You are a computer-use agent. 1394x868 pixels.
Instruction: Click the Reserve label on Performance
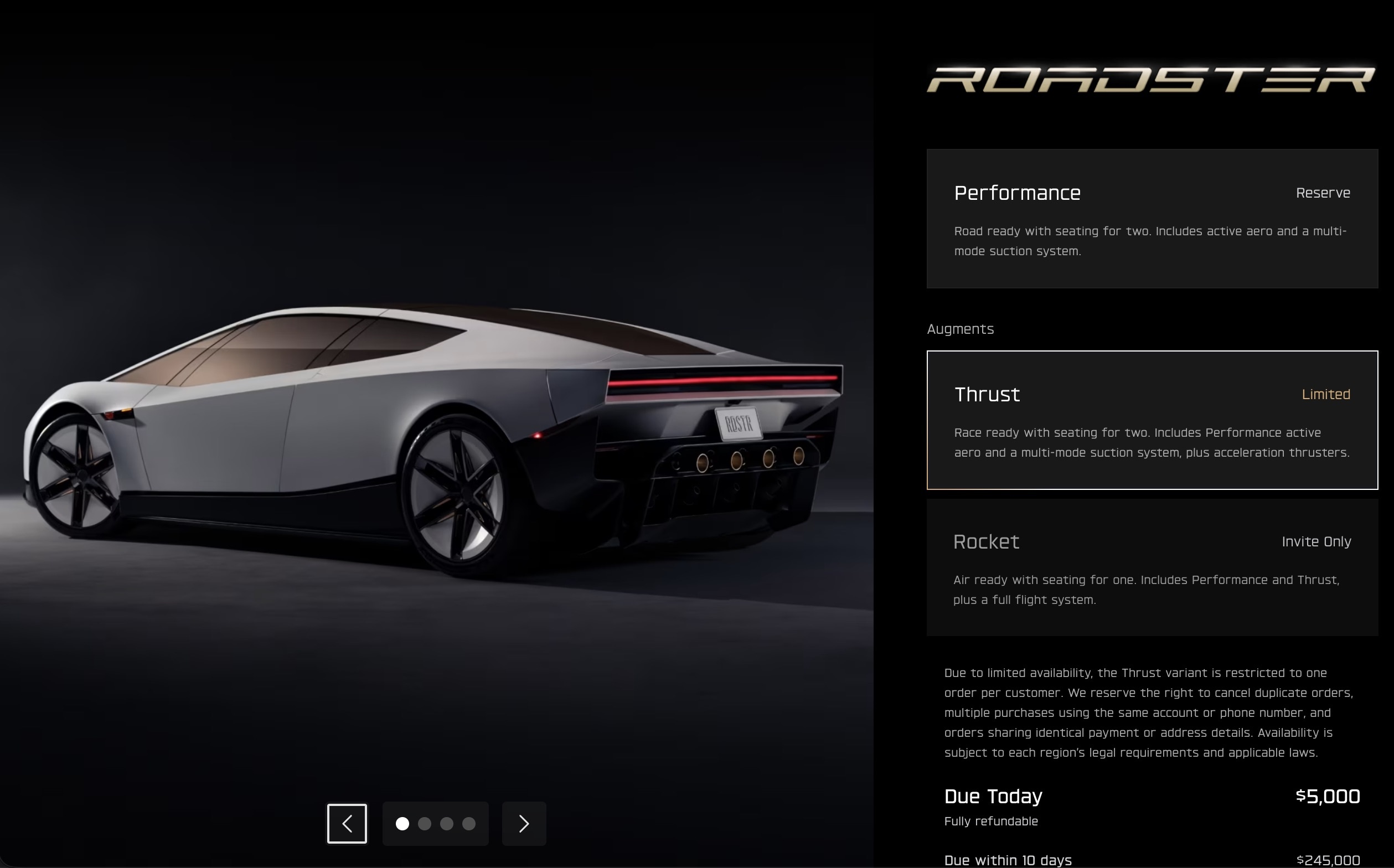tap(1323, 193)
